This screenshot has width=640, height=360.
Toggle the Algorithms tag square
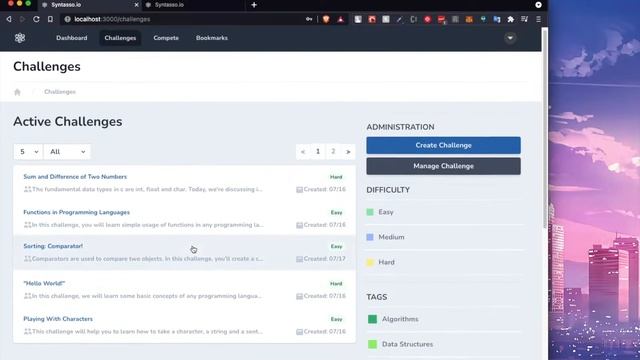coord(372,319)
